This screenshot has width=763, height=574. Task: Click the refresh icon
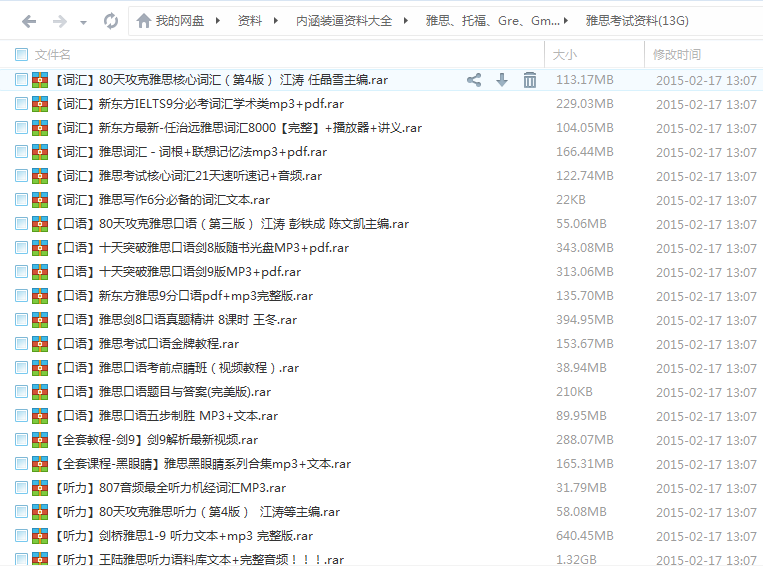[x=111, y=21]
